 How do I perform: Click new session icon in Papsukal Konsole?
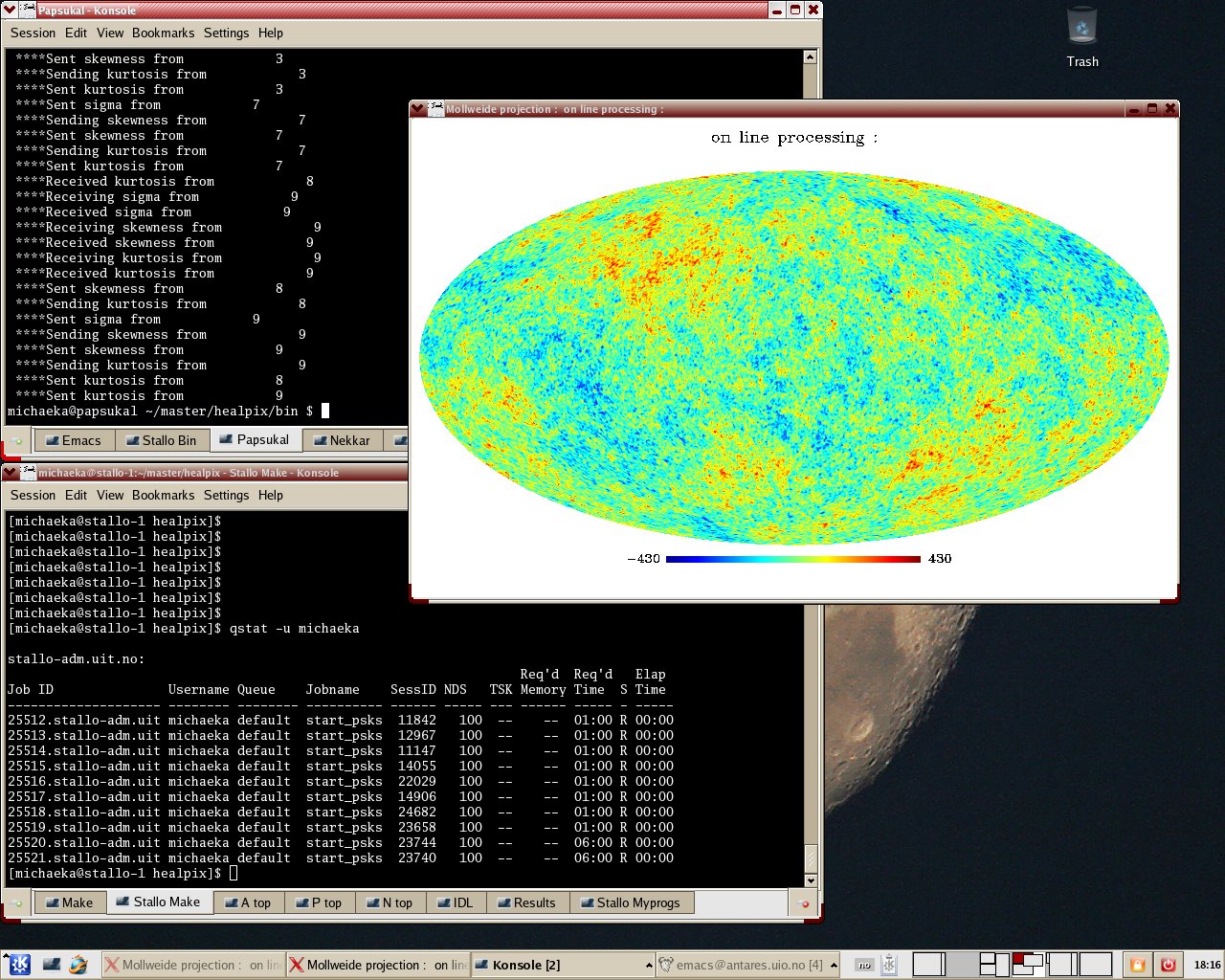pyautogui.click(x=16, y=440)
